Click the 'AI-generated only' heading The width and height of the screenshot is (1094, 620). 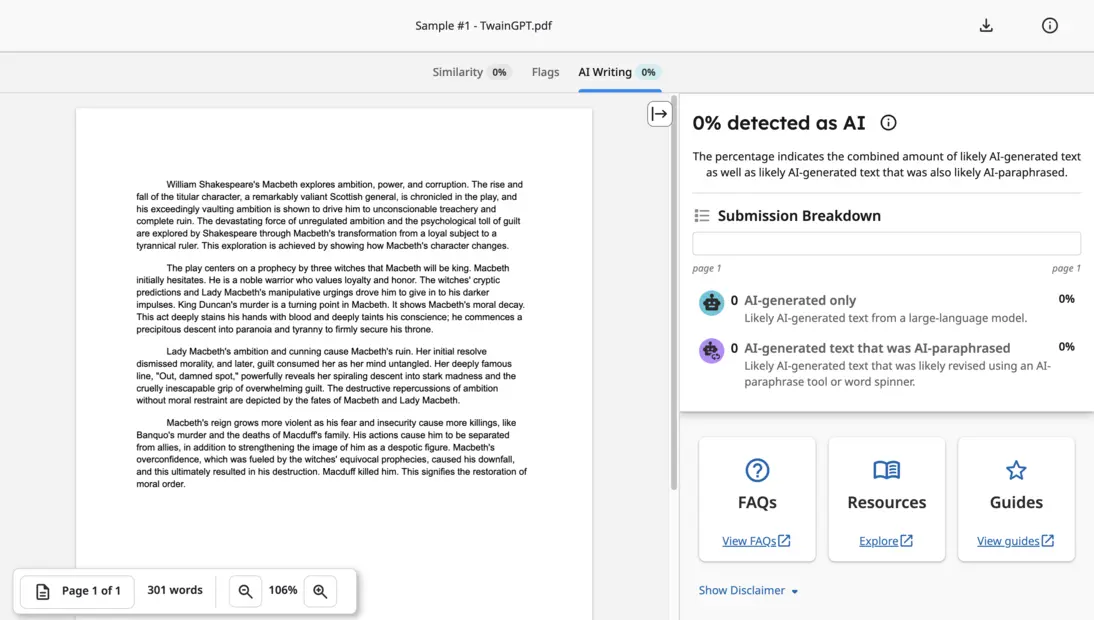click(x=800, y=300)
